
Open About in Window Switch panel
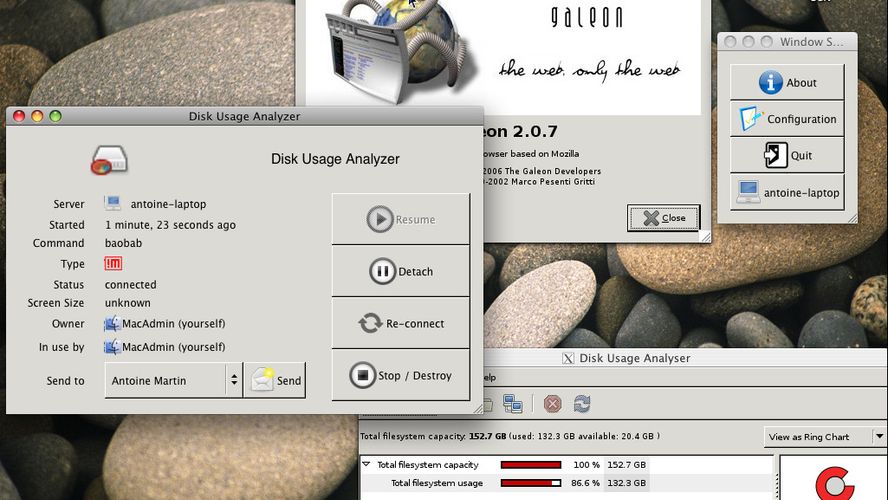click(787, 83)
